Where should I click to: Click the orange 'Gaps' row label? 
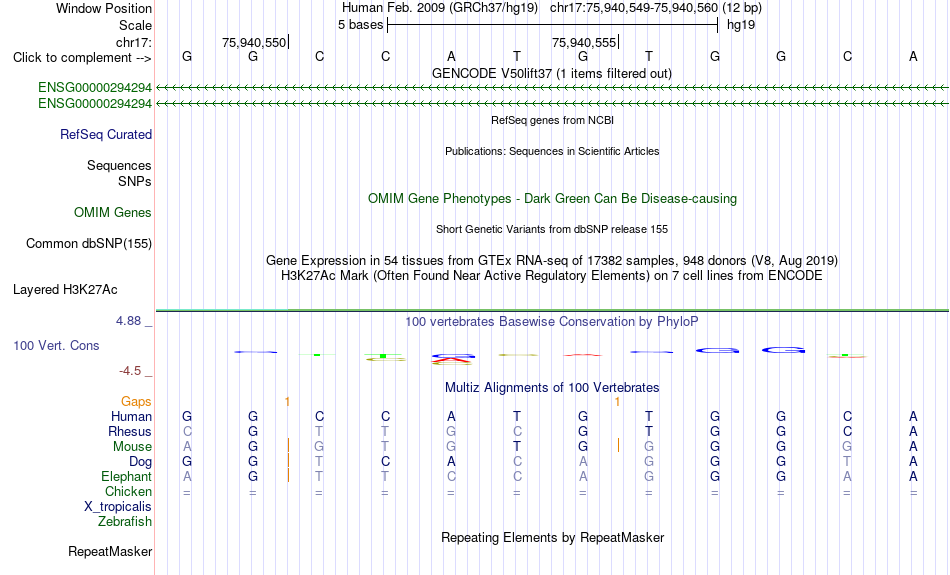tap(136, 402)
